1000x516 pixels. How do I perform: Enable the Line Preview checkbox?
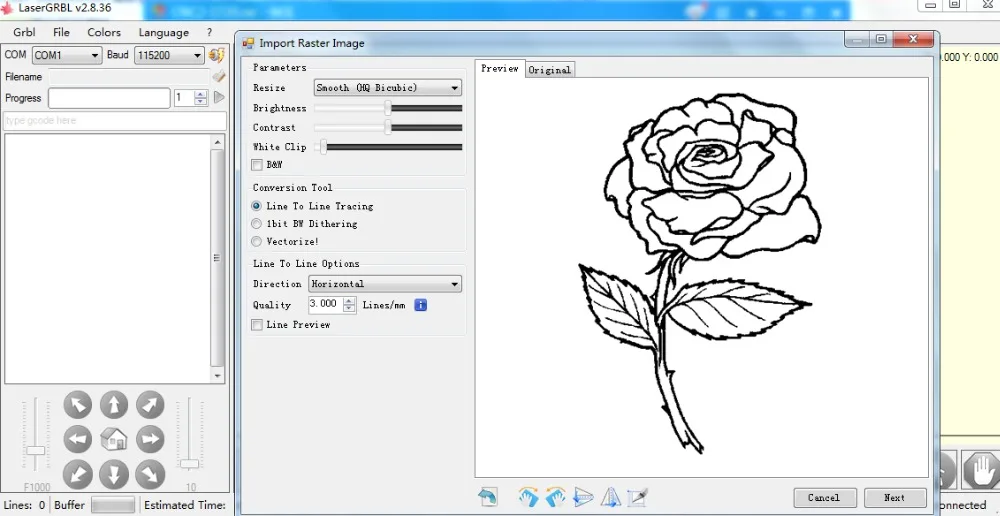[x=257, y=325]
